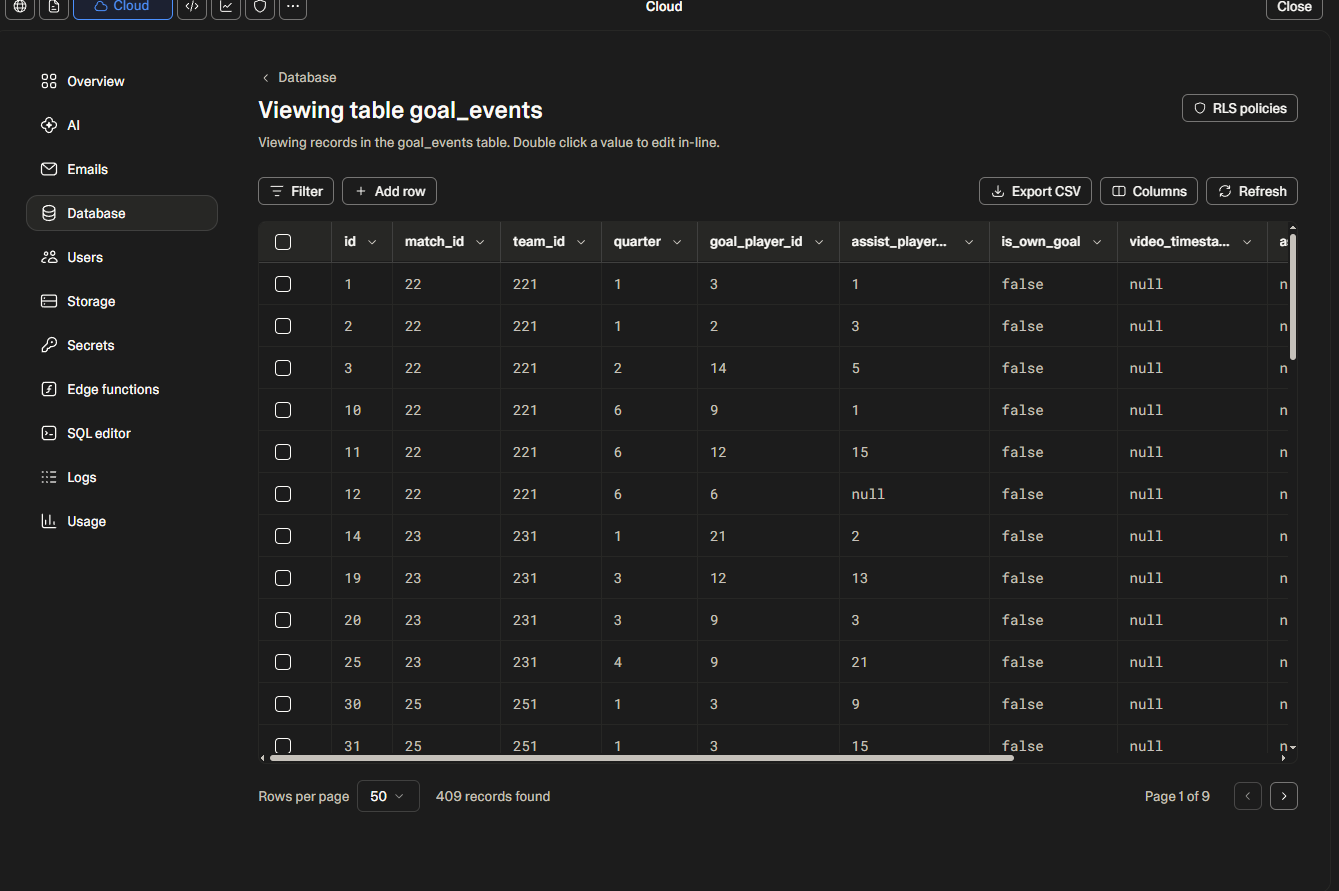Open the rows per page dropdown
The image size is (1339, 891).
point(388,795)
